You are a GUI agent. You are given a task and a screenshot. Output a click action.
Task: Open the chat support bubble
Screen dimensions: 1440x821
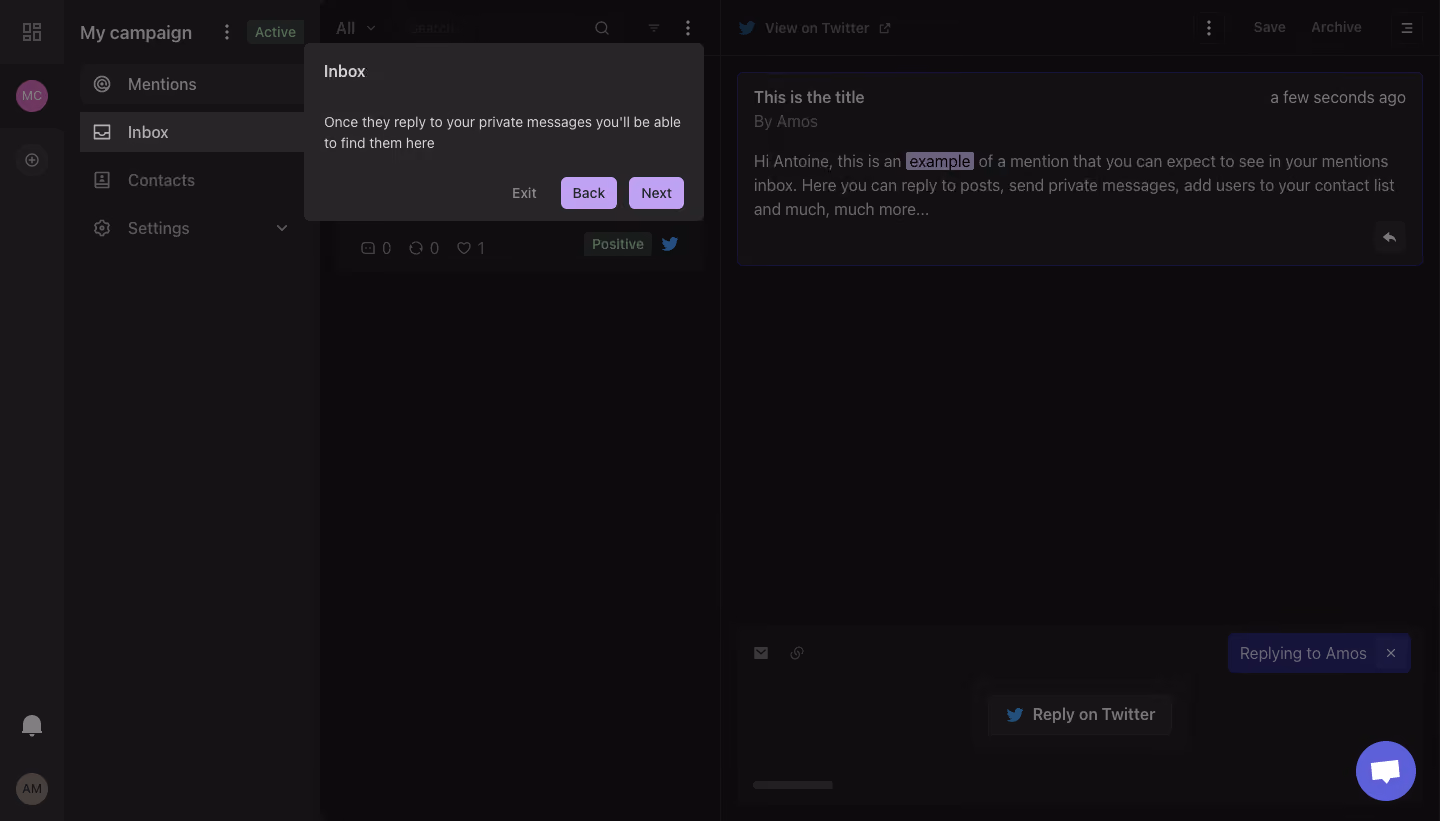coord(1386,771)
